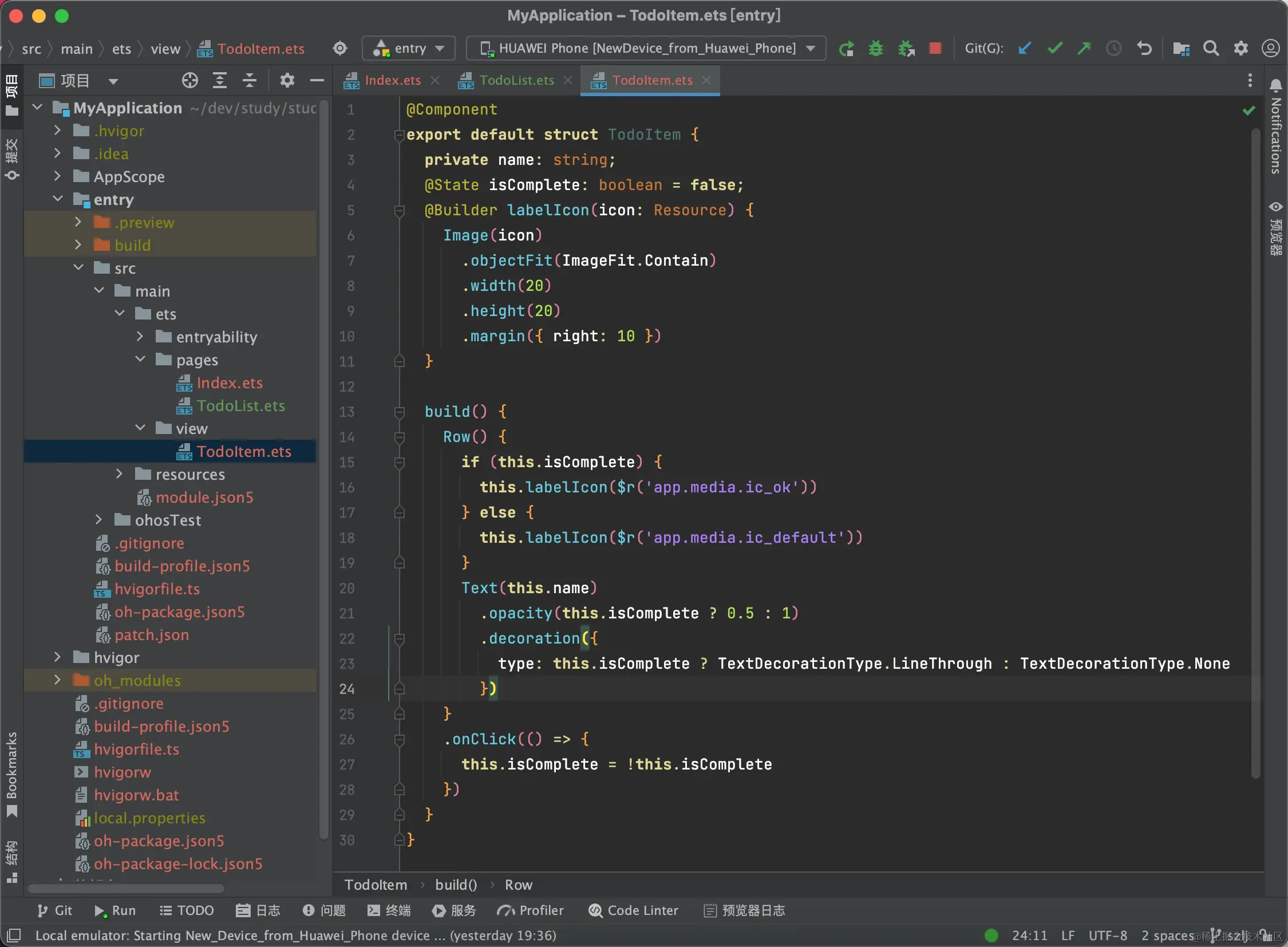This screenshot has width=1288, height=947.
Task: Open Search Everywhere magnifier icon
Action: click(x=1211, y=49)
